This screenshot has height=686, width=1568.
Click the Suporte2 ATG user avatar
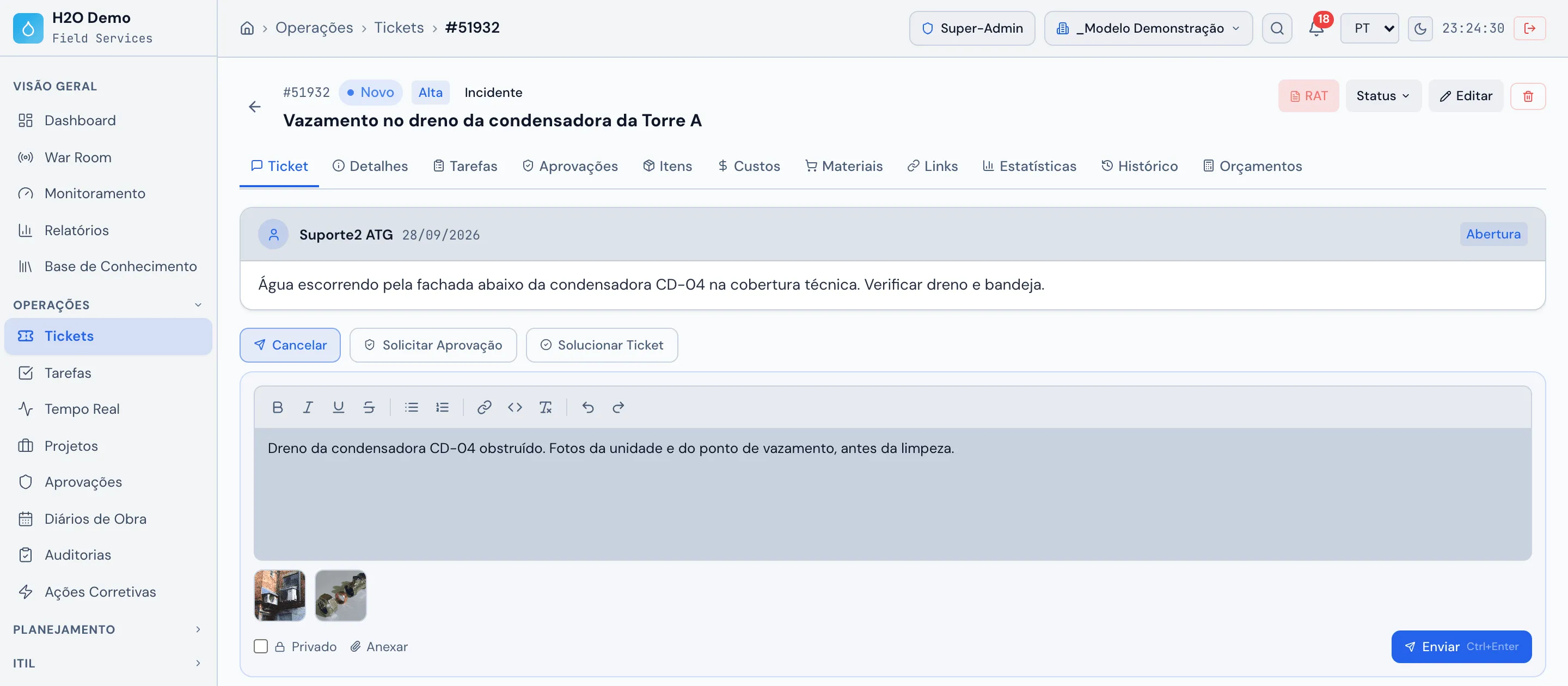273,234
